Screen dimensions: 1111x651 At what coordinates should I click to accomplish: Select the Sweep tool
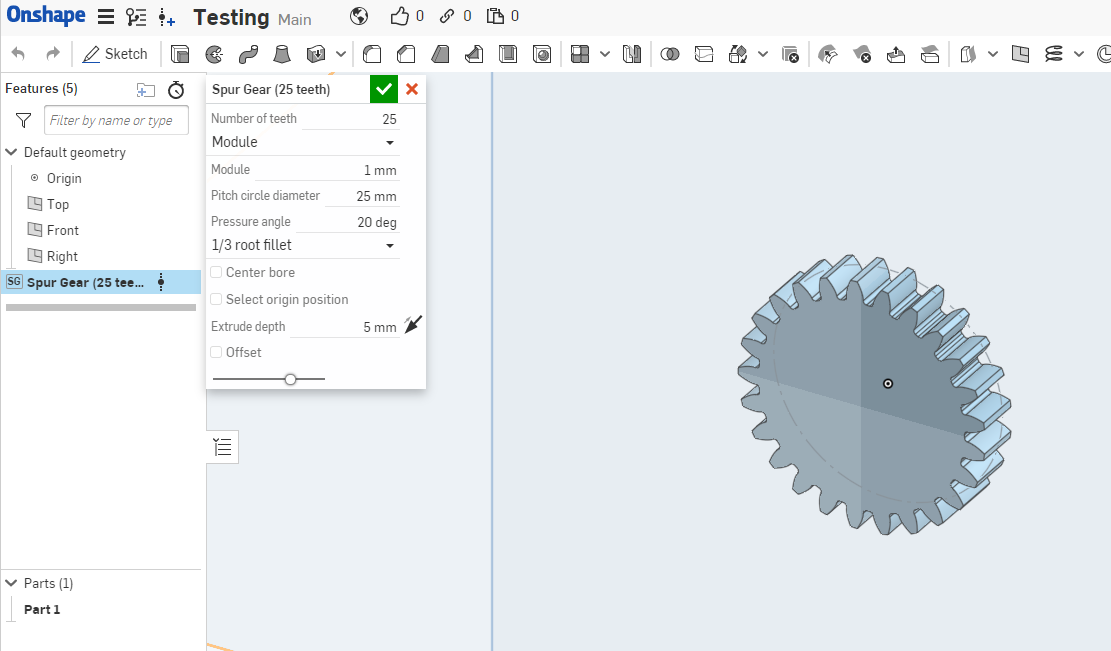click(x=248, y=54)
